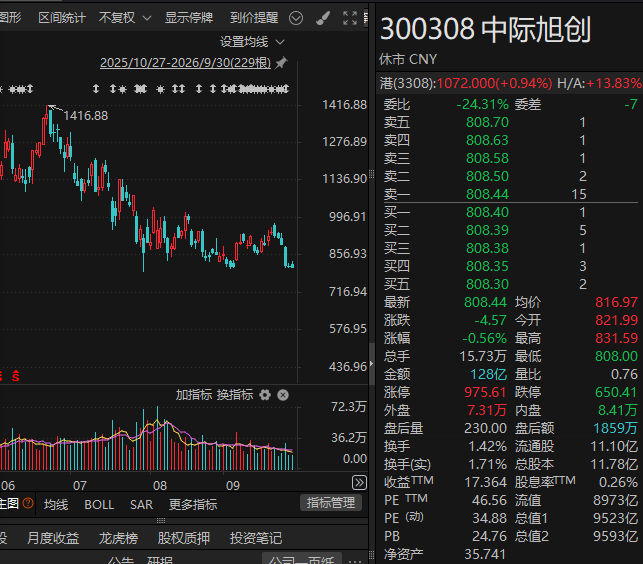Screen dimensions: 643x564
Task: Open 不复权 adjustment dropdown
Action: [125, 18]
